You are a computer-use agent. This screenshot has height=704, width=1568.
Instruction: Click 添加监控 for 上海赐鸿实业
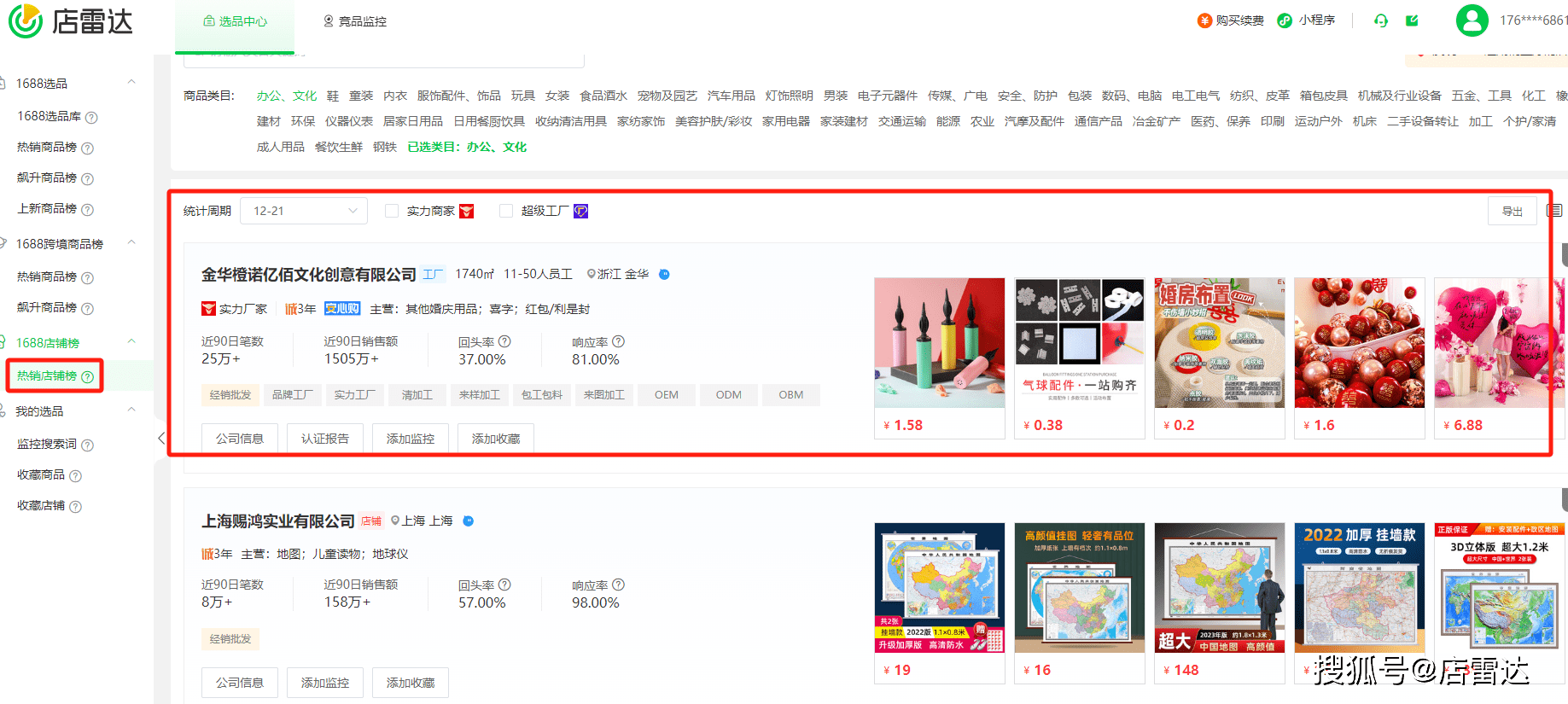click(x=325, y=683)
